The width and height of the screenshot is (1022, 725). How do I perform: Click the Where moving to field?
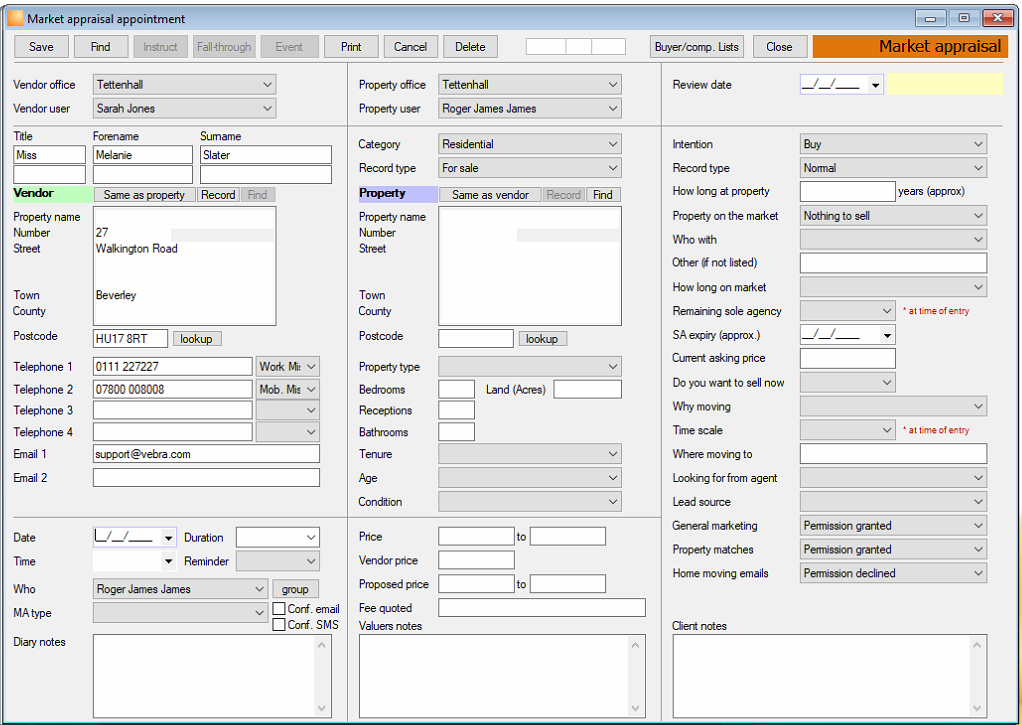pos(893,454)
